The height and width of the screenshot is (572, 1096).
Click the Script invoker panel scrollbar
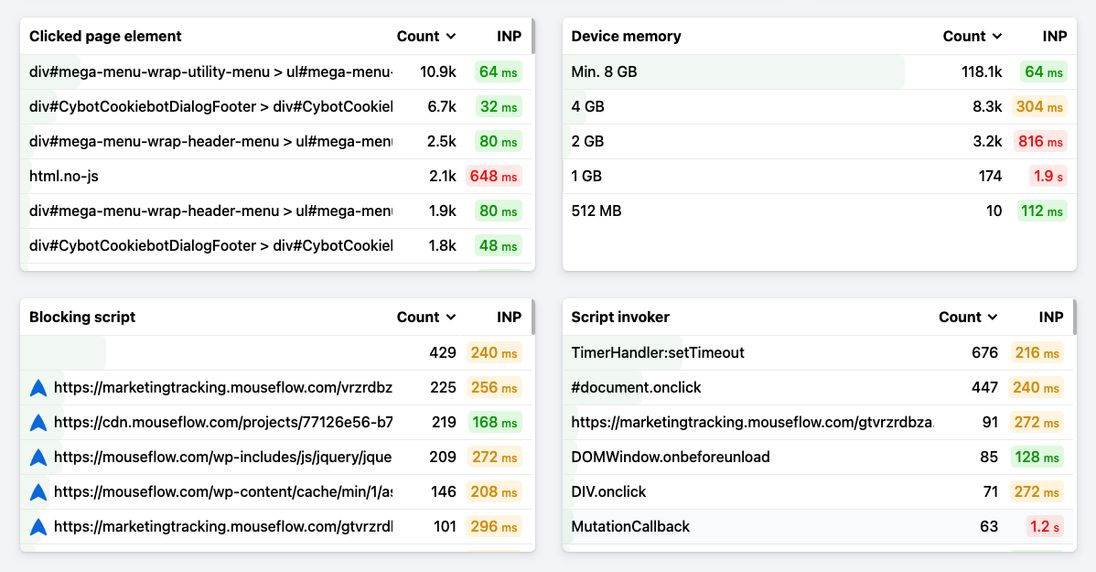click(x=1075, y=318)
